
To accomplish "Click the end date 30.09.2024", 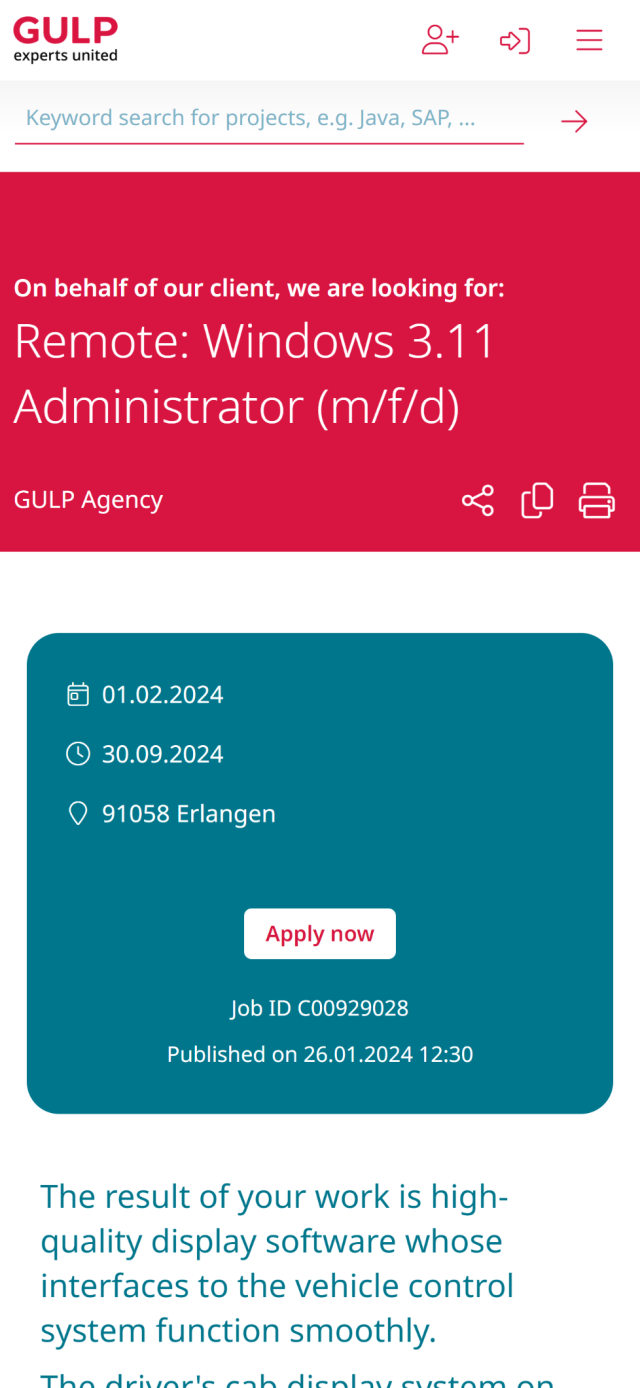I will click(x=163, y=753).
